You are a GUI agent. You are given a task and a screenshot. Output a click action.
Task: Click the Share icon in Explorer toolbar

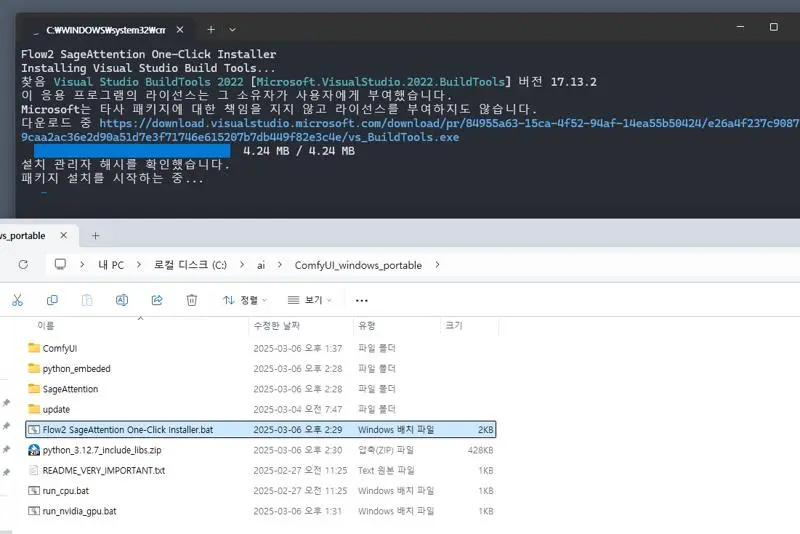(157, 300)
